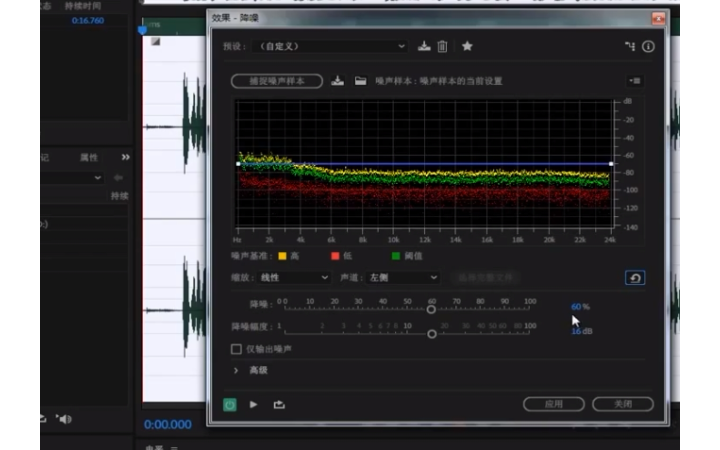
Task: Click the 降噪 noise reduction slider handle
Action: pyautogui.click(x=431, y=309)
